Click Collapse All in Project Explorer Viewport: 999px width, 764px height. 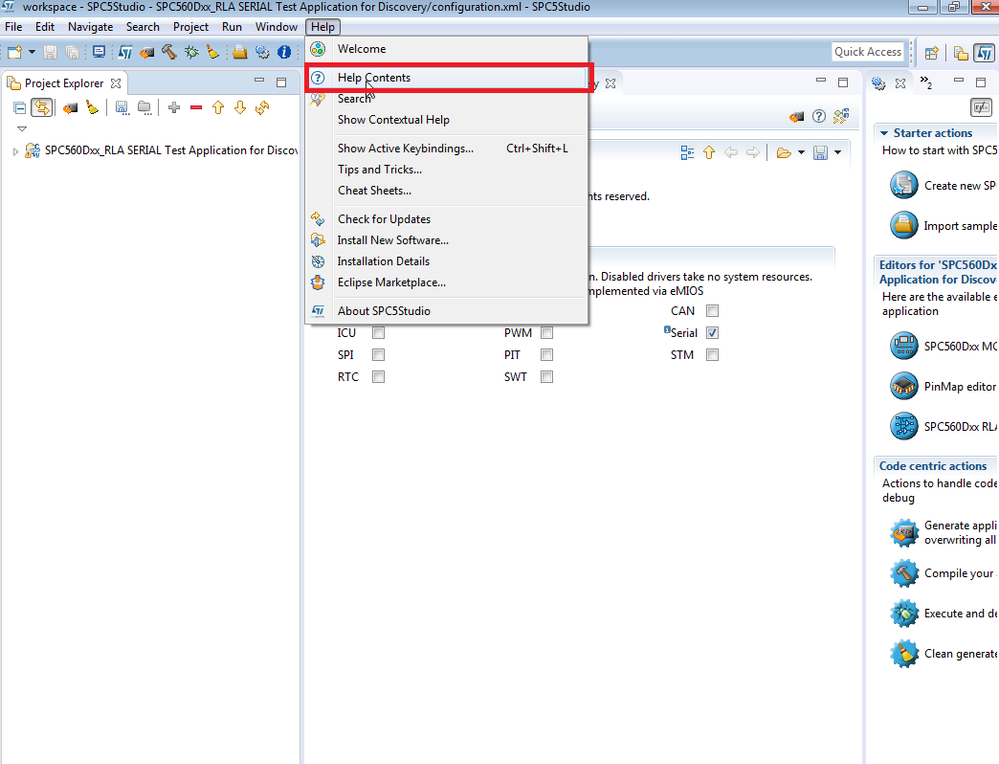click(20, 108)
